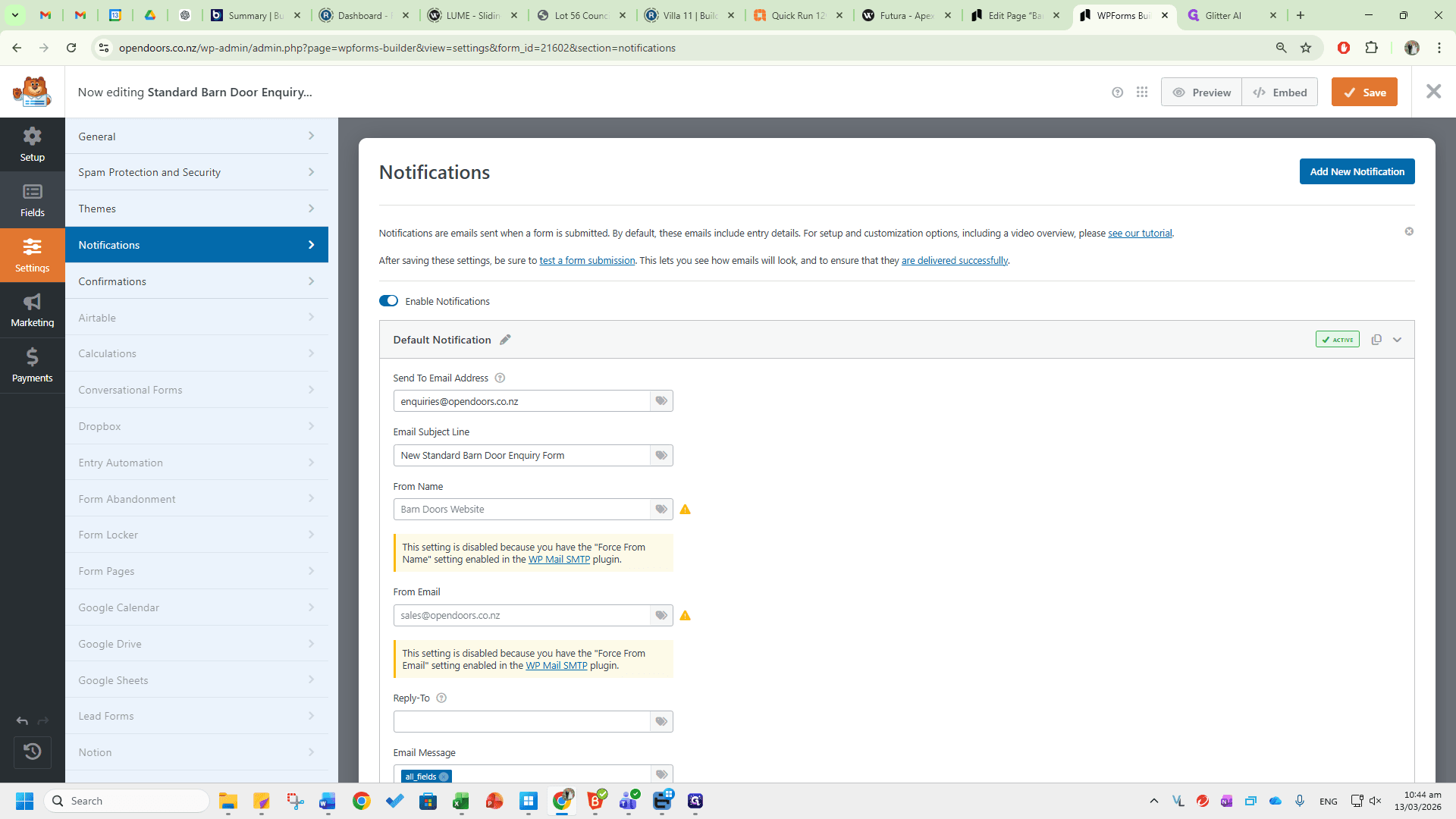
Task: Open the form templates grid icon in header
Action: 1142,93
